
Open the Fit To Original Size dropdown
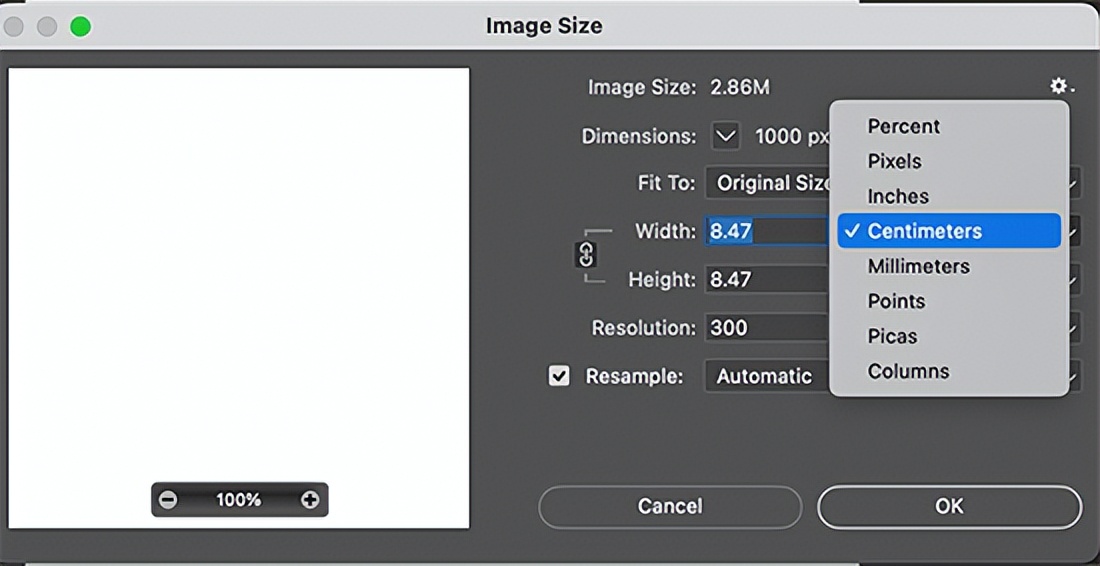[x=768, y=183]
